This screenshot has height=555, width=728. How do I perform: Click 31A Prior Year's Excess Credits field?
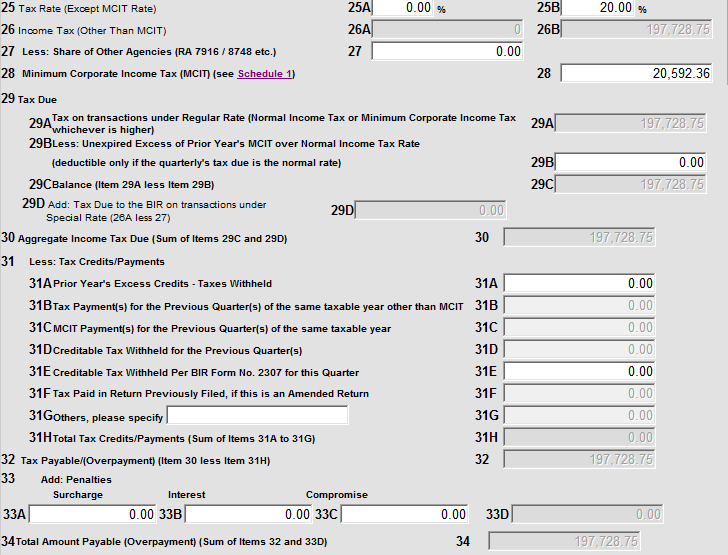(579, 283)
